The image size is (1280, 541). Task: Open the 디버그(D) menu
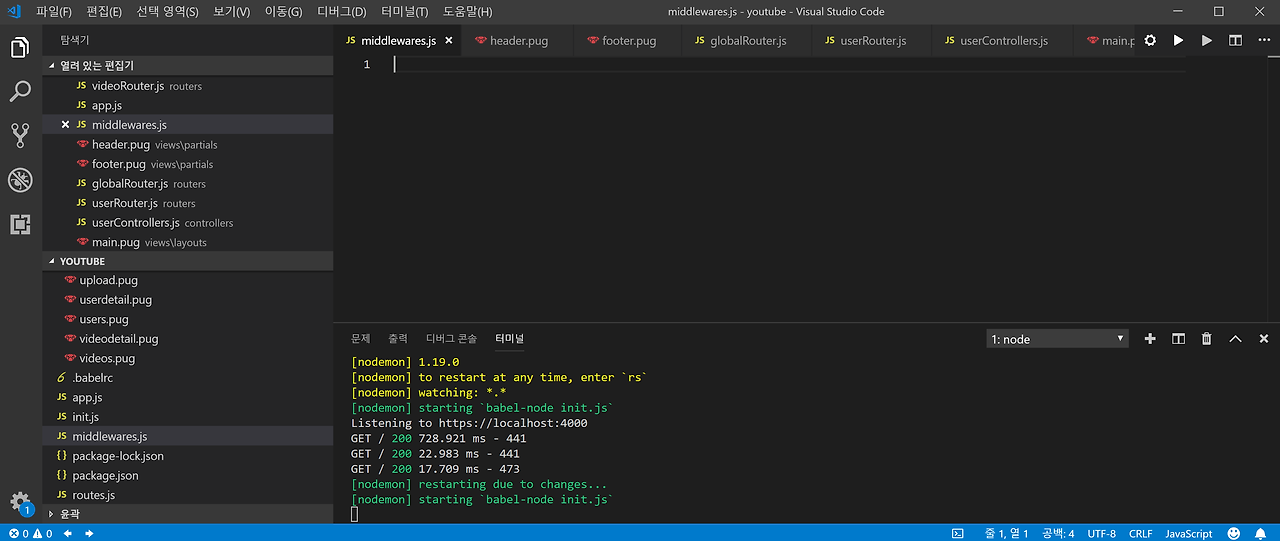[341, 12]
